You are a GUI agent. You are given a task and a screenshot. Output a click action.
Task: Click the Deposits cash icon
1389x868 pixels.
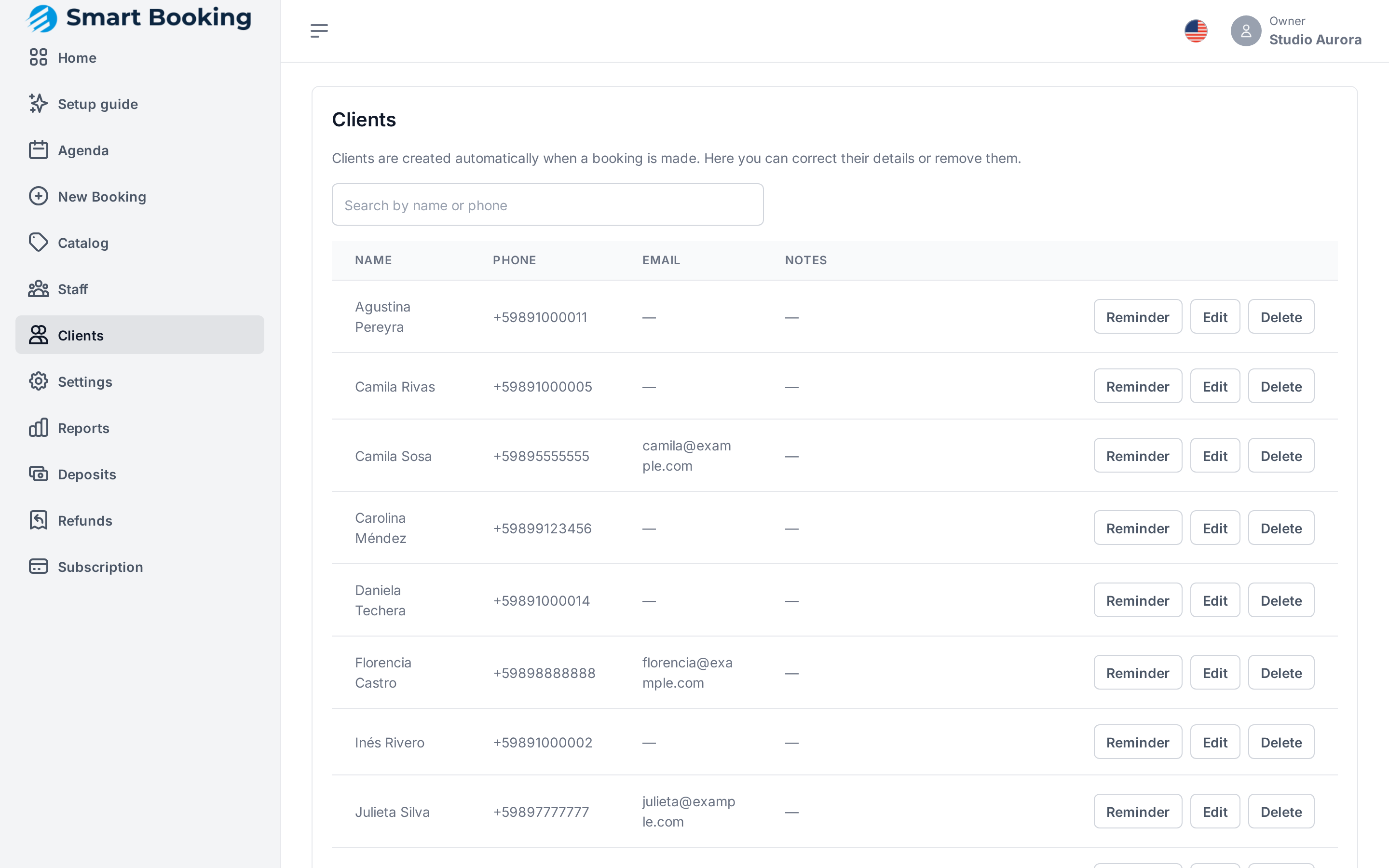(39, 474)
